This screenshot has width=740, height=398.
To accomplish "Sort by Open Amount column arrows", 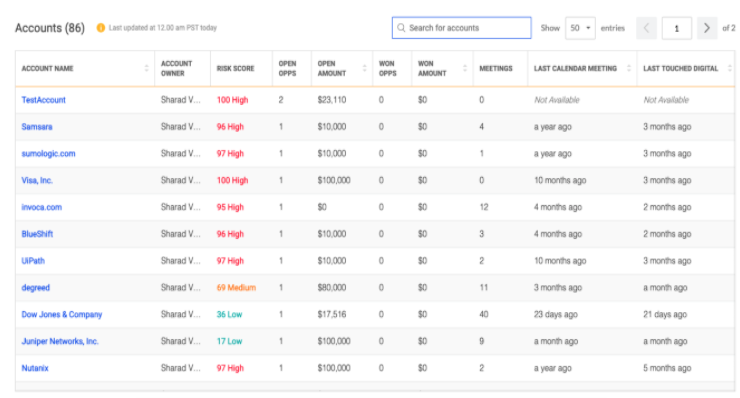I will (364, 68).
